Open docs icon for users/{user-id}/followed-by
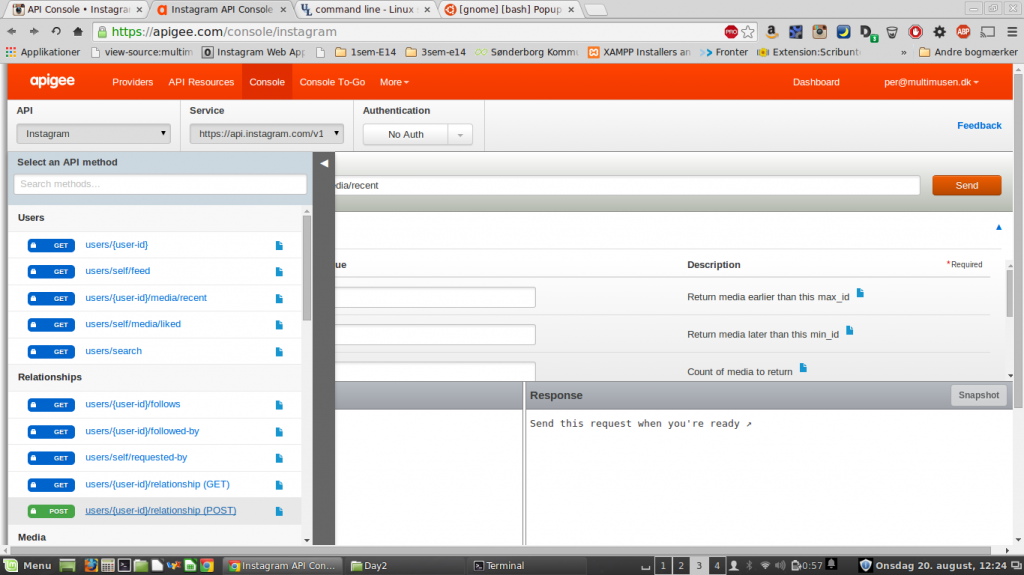The image size is (1024, 575). (x=279, y=432)
